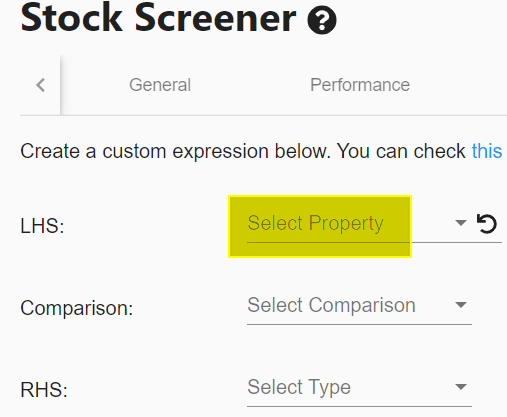
Task: Open the Select Comparison placeholder text
Action: 331,305
